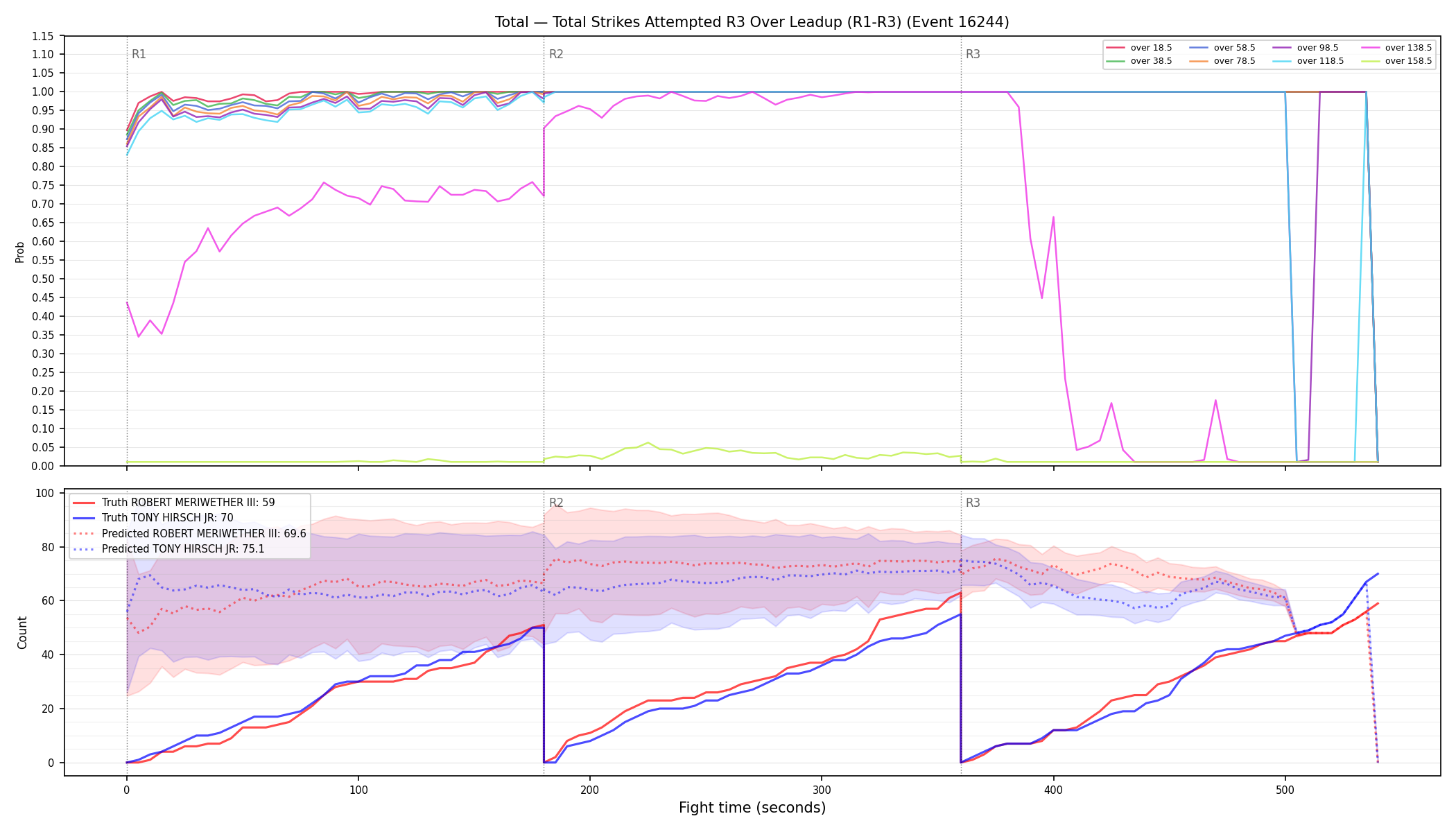Click the 1.00 tick on the Prob axis
Image resolution: width=1456 pixels, height=832 pixels.
pos(43,92)
